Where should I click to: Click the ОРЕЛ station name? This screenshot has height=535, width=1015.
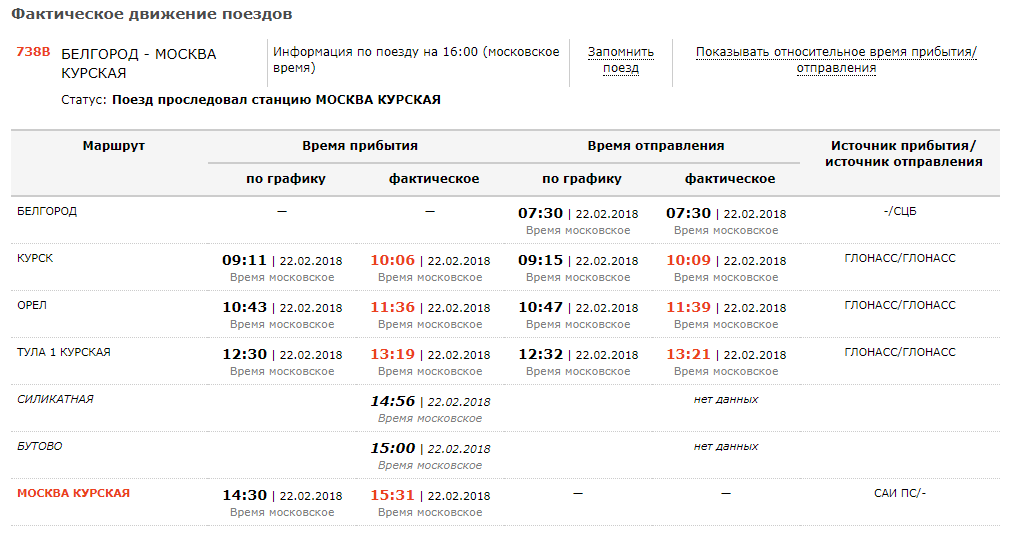(33, 305)
